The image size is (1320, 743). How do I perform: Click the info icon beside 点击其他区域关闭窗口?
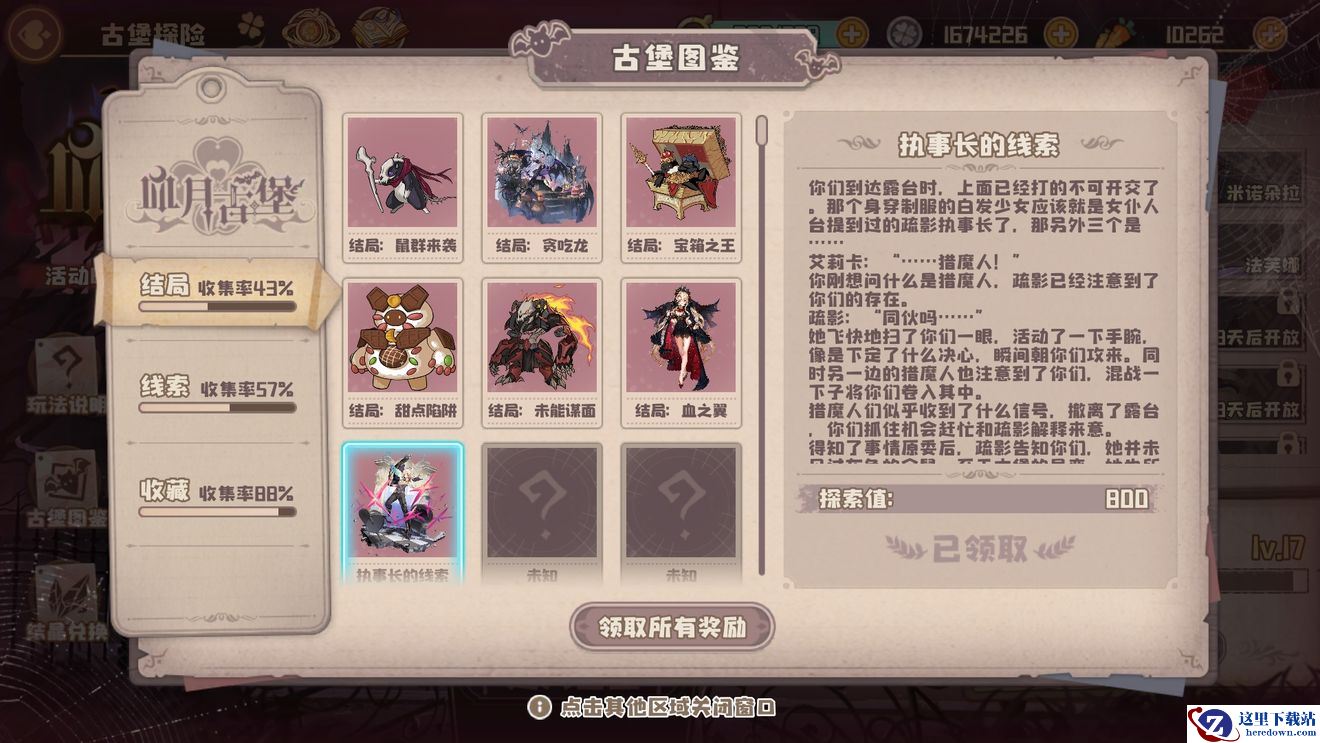coord(539,707)
